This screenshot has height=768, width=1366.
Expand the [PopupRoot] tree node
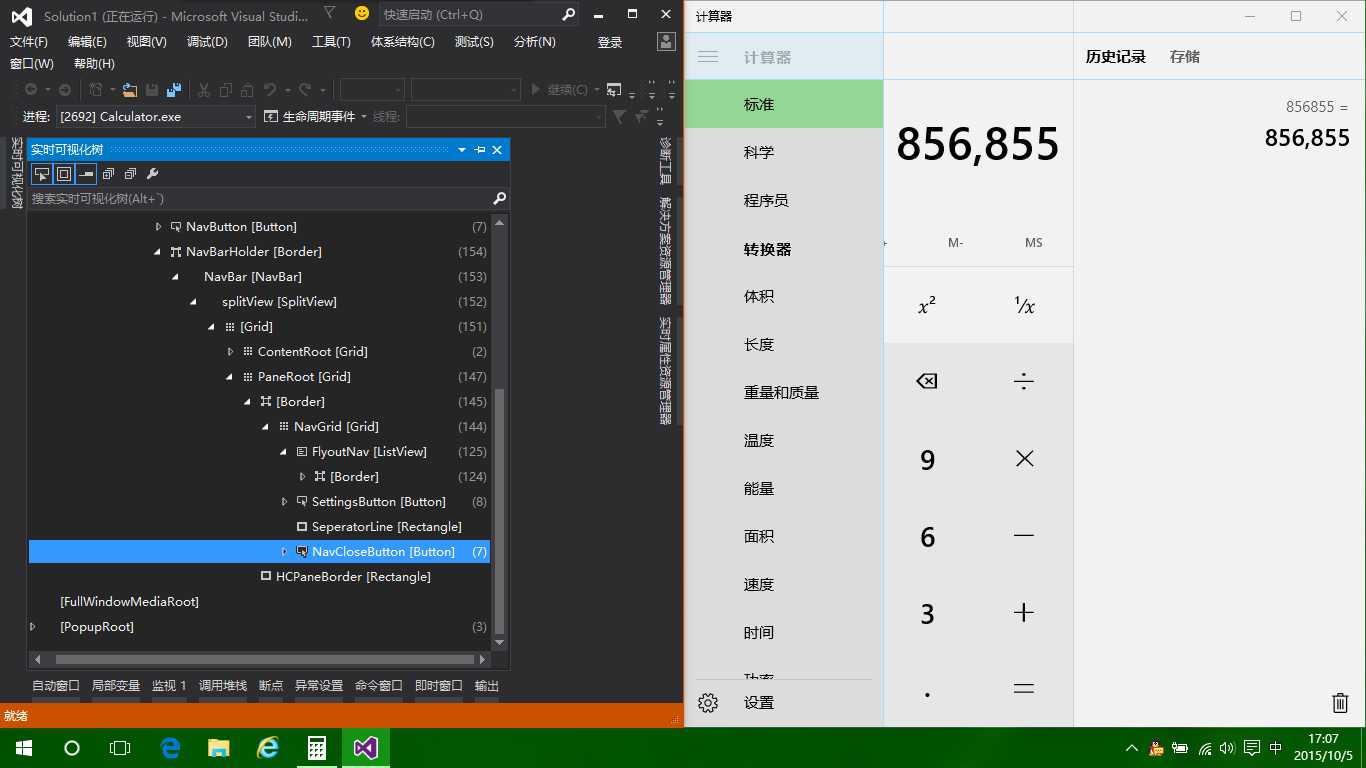point(33,627)
